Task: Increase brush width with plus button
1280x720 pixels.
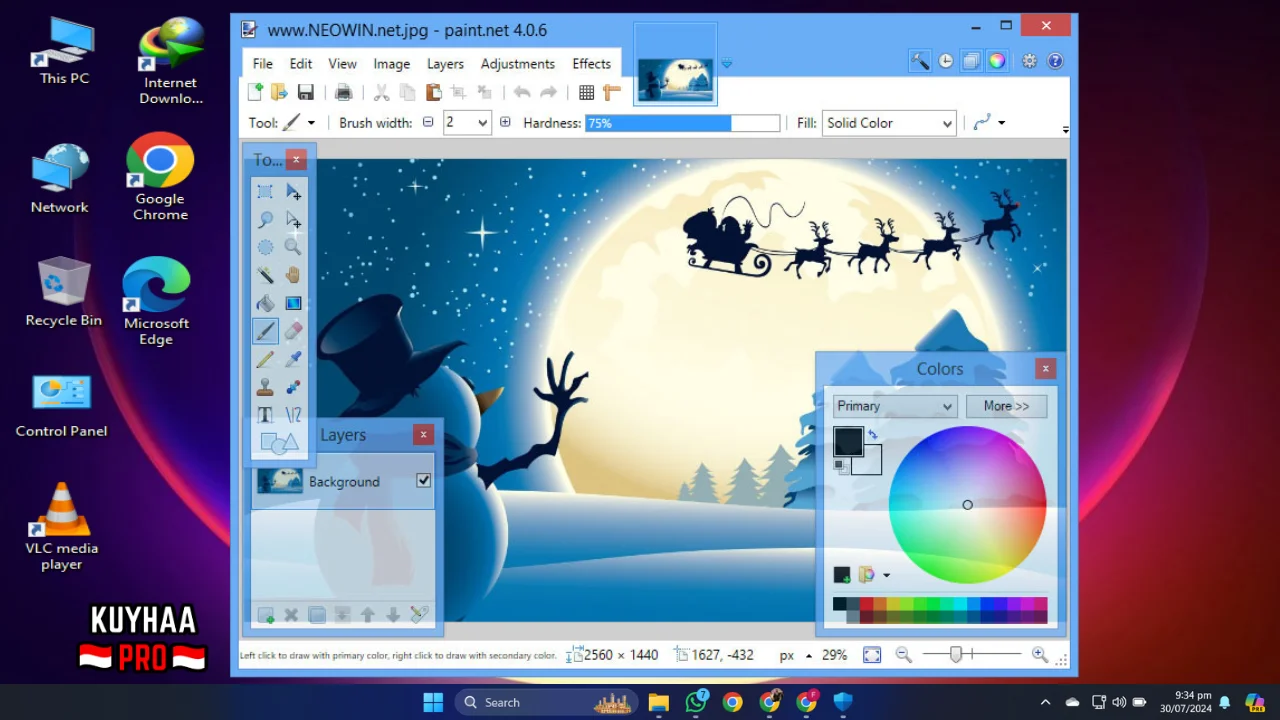Action: tap(505, 122)
